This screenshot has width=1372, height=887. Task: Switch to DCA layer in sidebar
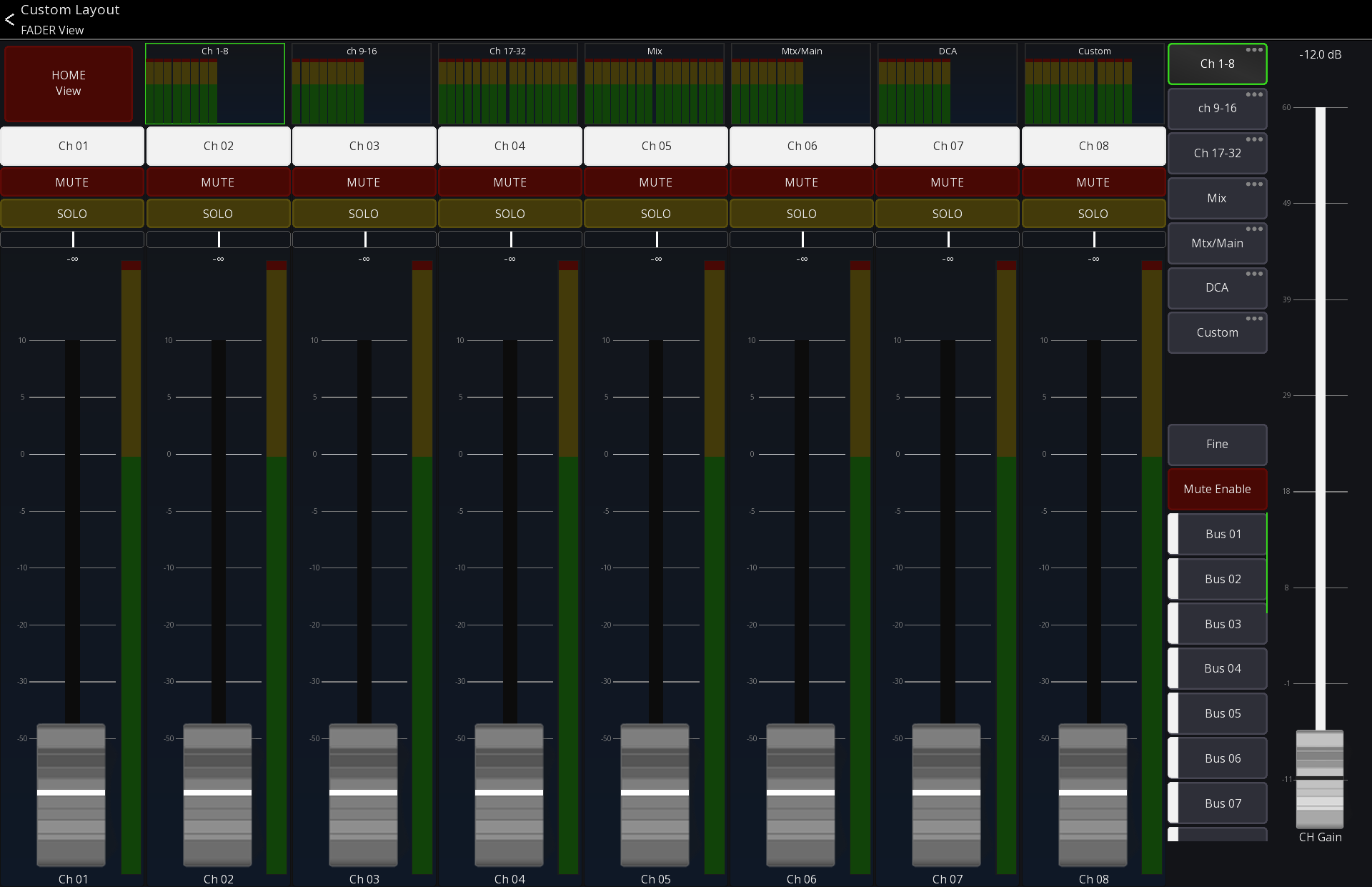click(1217, 287)
